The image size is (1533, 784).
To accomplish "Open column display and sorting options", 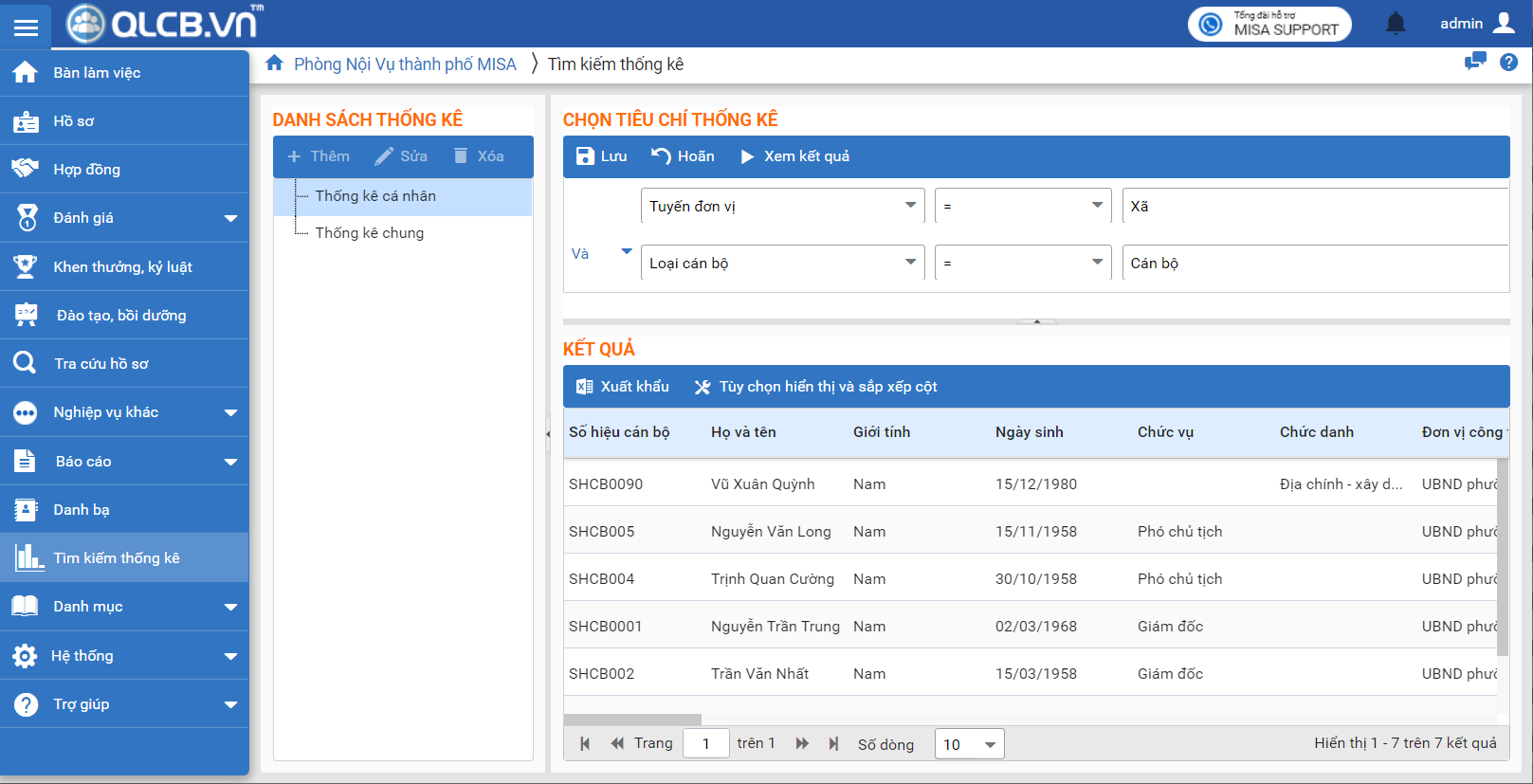I will pyautogui.click(x=815, y=387).
